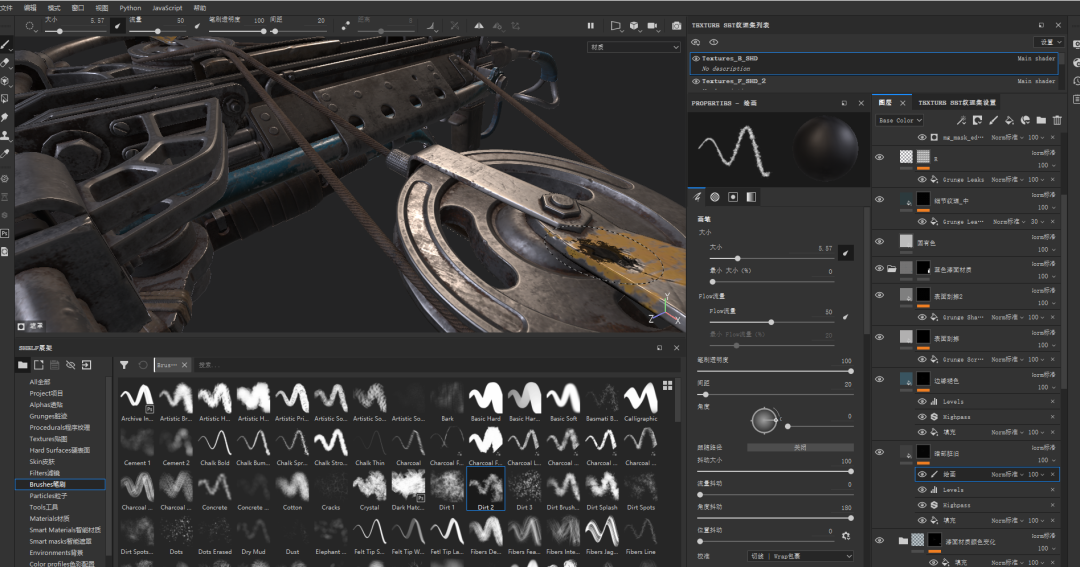Viewport: 1080px width, 567px height.
Task: Hide the 边缘褪色 layer
Action: 880,380
